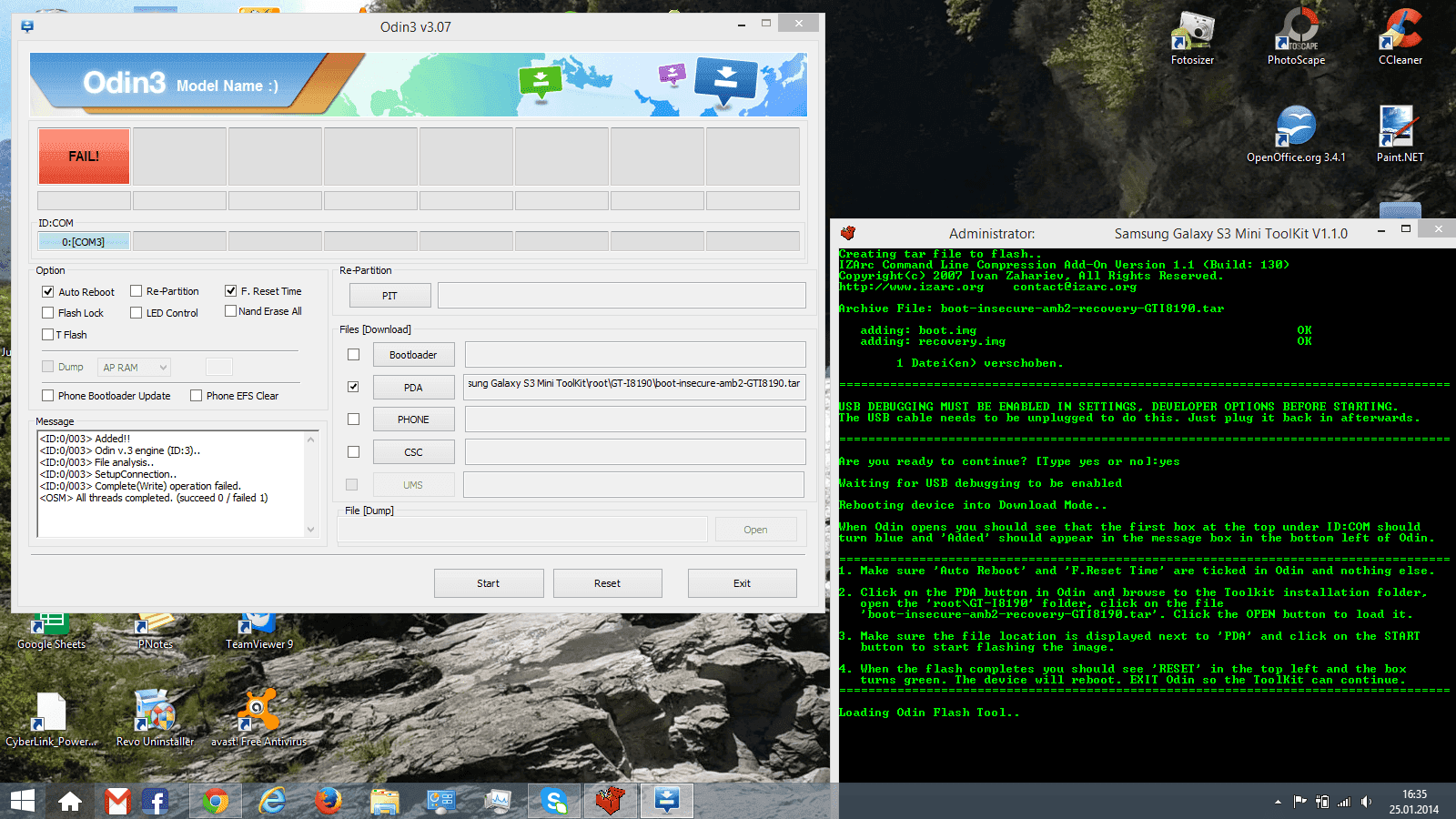Screen dimensions: 1456x819
Task: Enable the T Flash checkbox
Action: tap(48, 335)
